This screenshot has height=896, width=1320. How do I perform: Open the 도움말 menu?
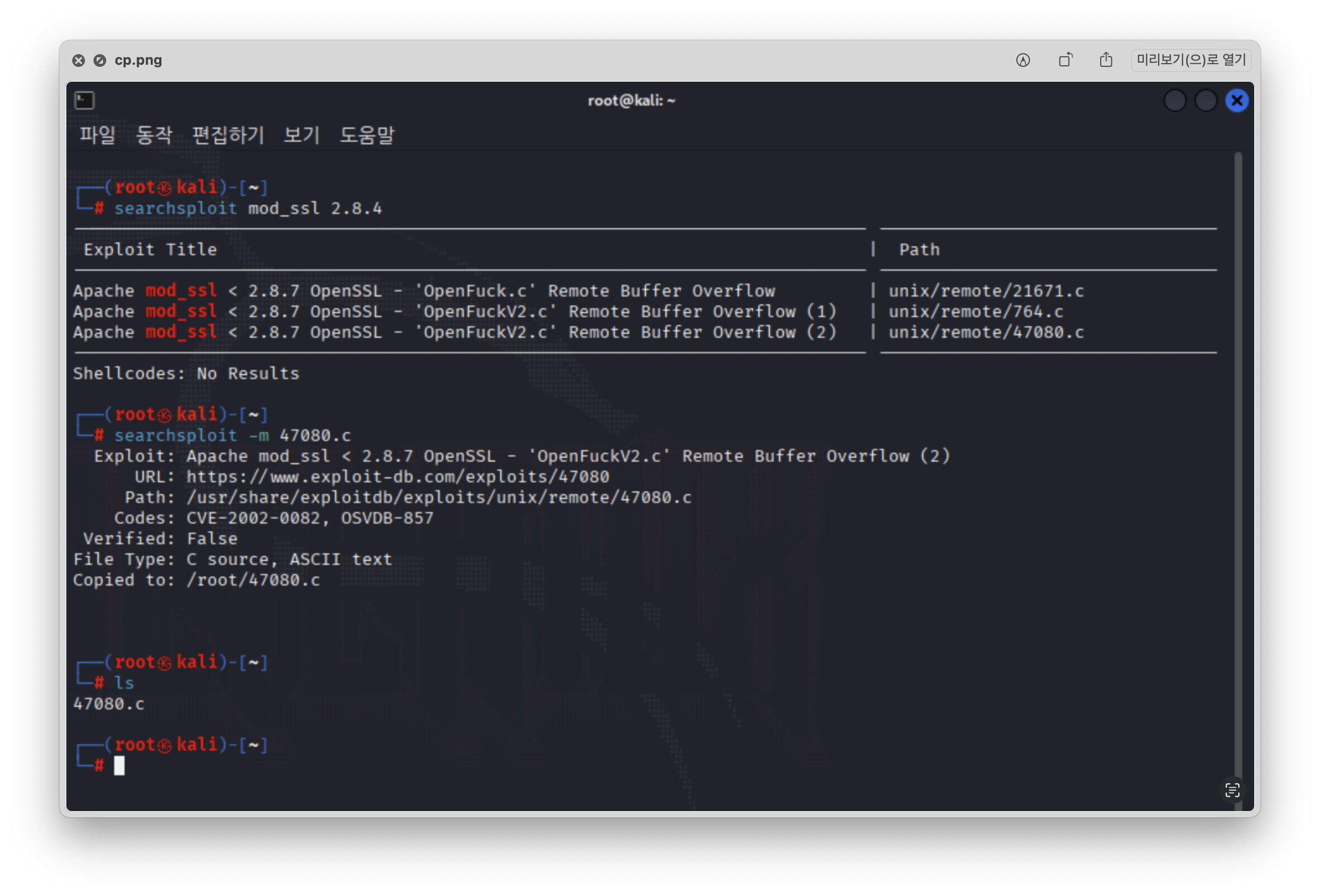[x=366, y=135]
